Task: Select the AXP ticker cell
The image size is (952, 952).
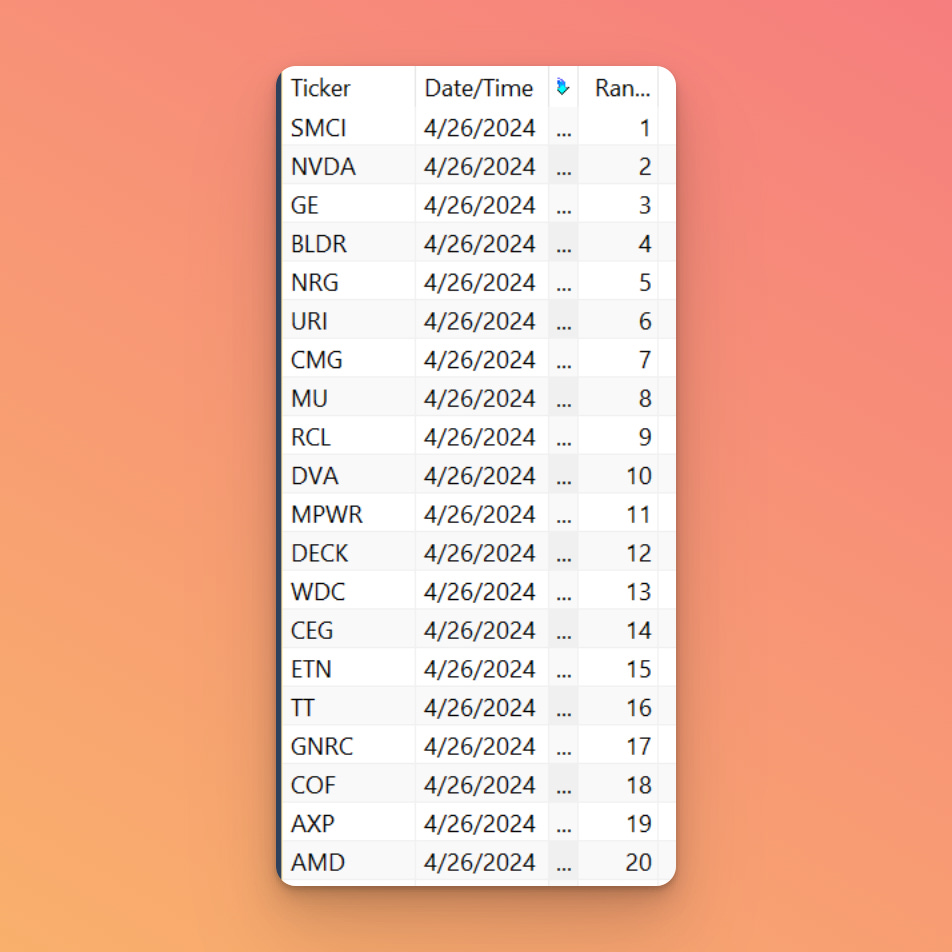Action: (348, 823)
